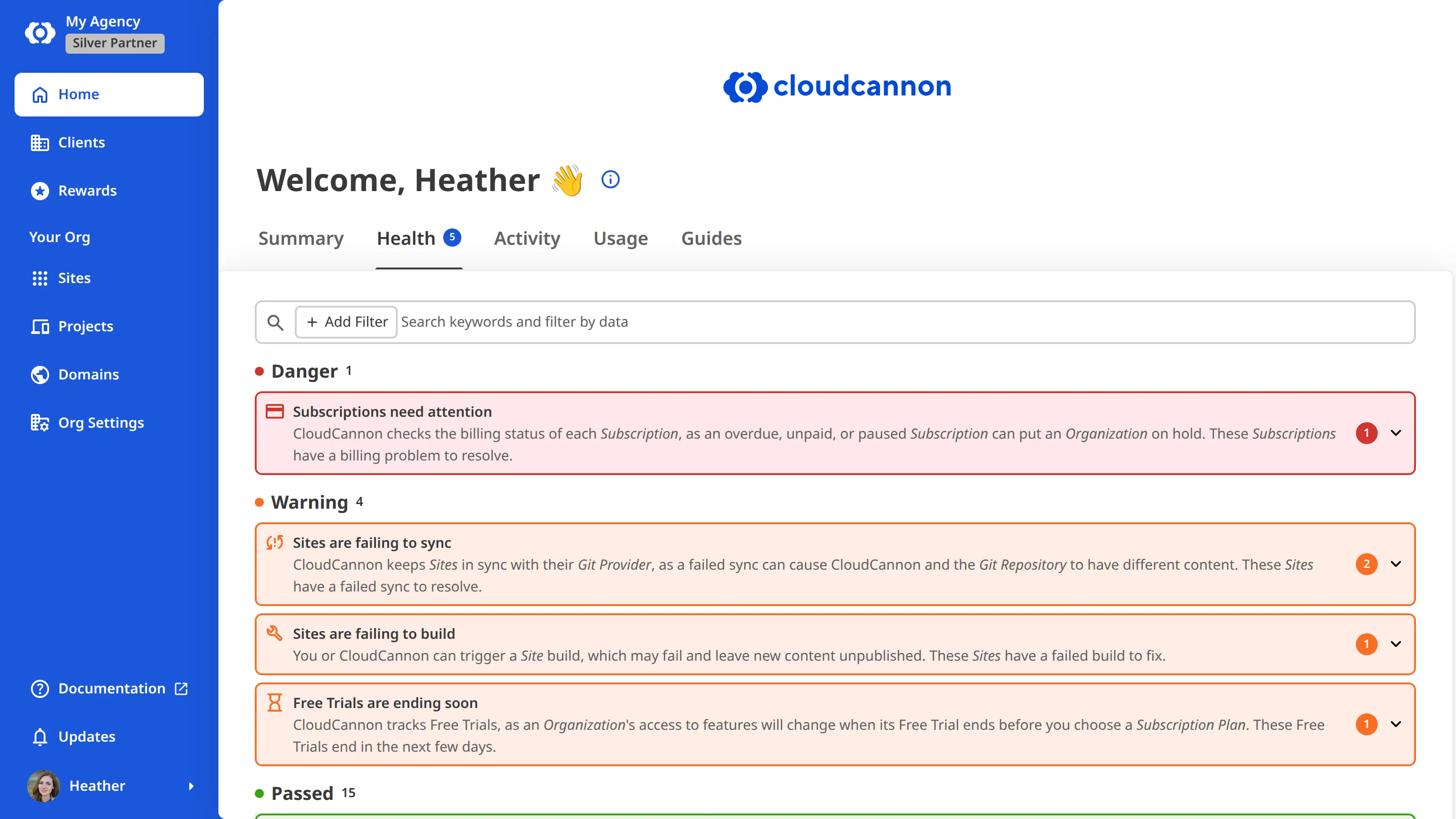Click the Sites grid icon

tap(40, 278)
